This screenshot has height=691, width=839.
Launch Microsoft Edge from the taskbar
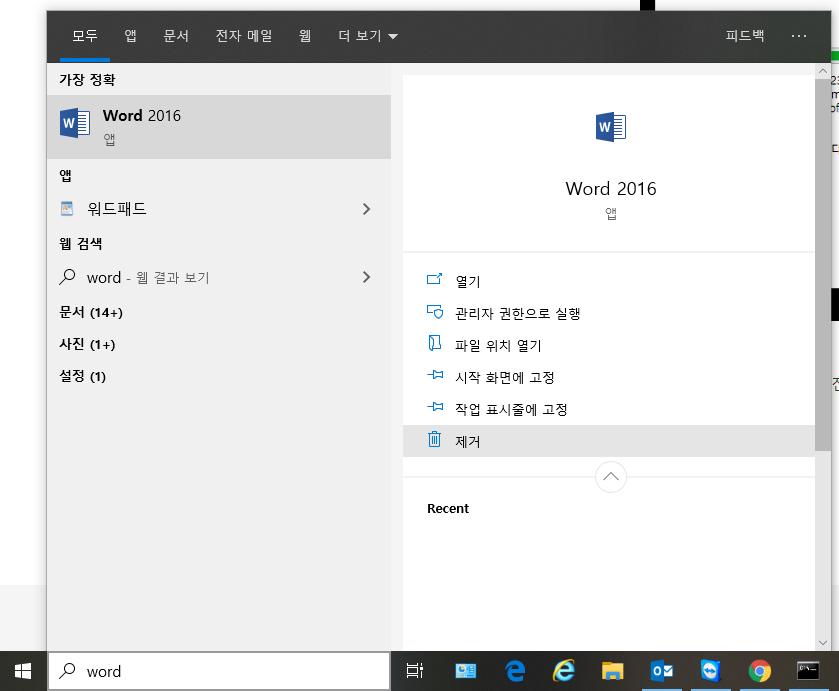[515, 671]
